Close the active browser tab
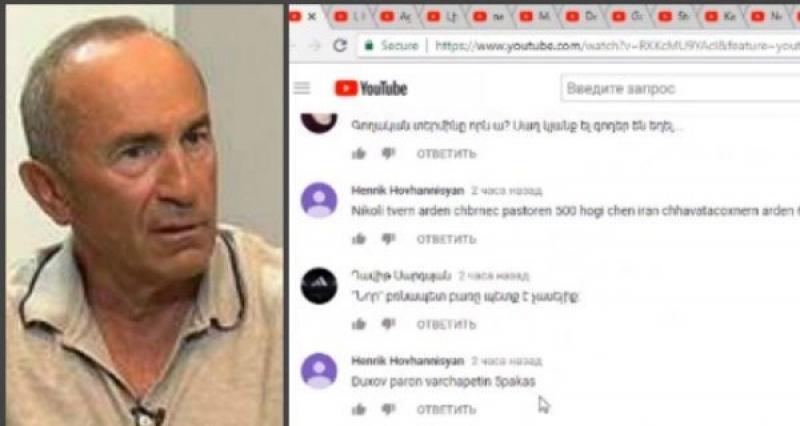This screenshot has width=800, height=426. 312,17
